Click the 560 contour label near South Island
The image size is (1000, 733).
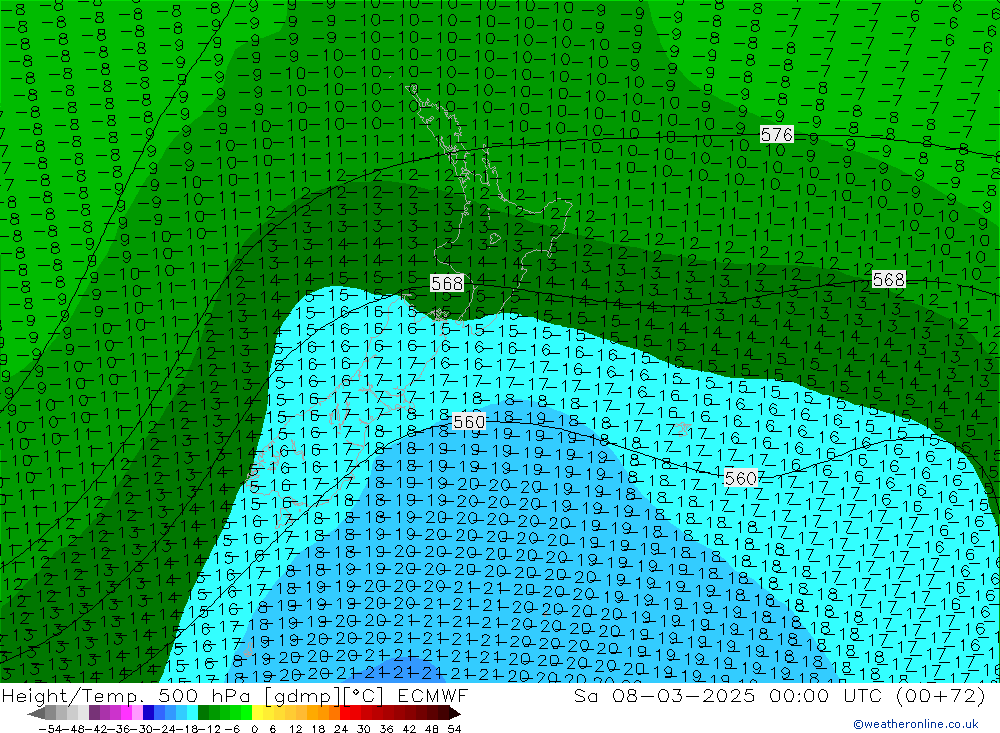(x=469, y=422)
